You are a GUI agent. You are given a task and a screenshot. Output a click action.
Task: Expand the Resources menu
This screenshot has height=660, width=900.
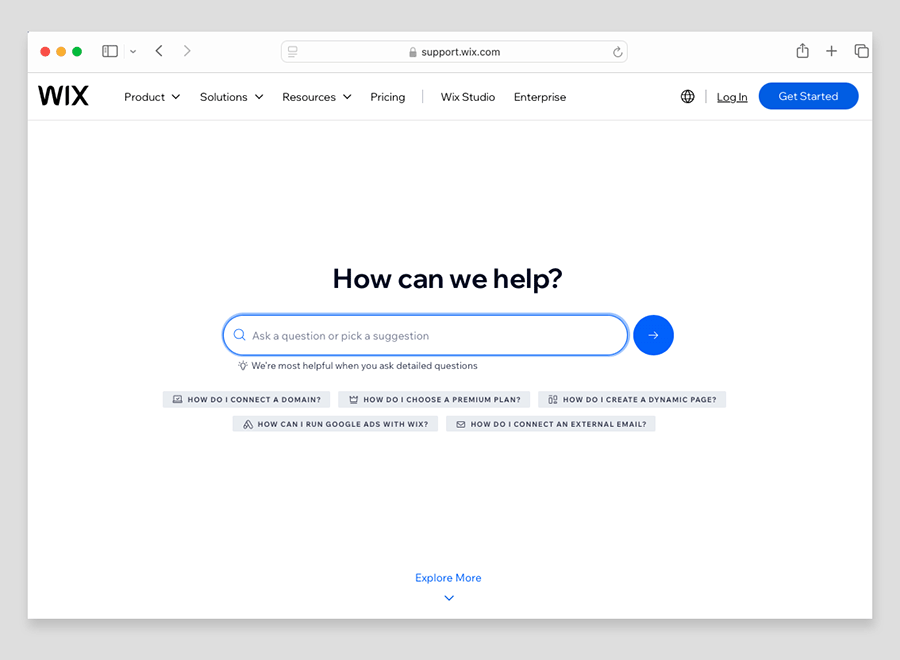tap(316, 97)
